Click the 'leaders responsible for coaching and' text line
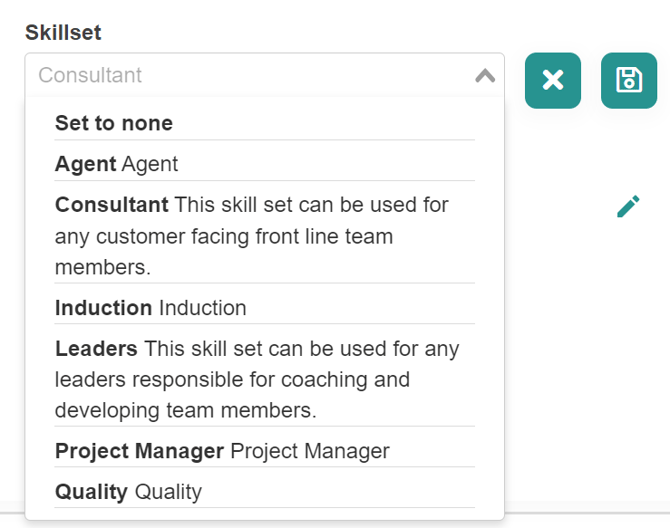 pos(232,381)
